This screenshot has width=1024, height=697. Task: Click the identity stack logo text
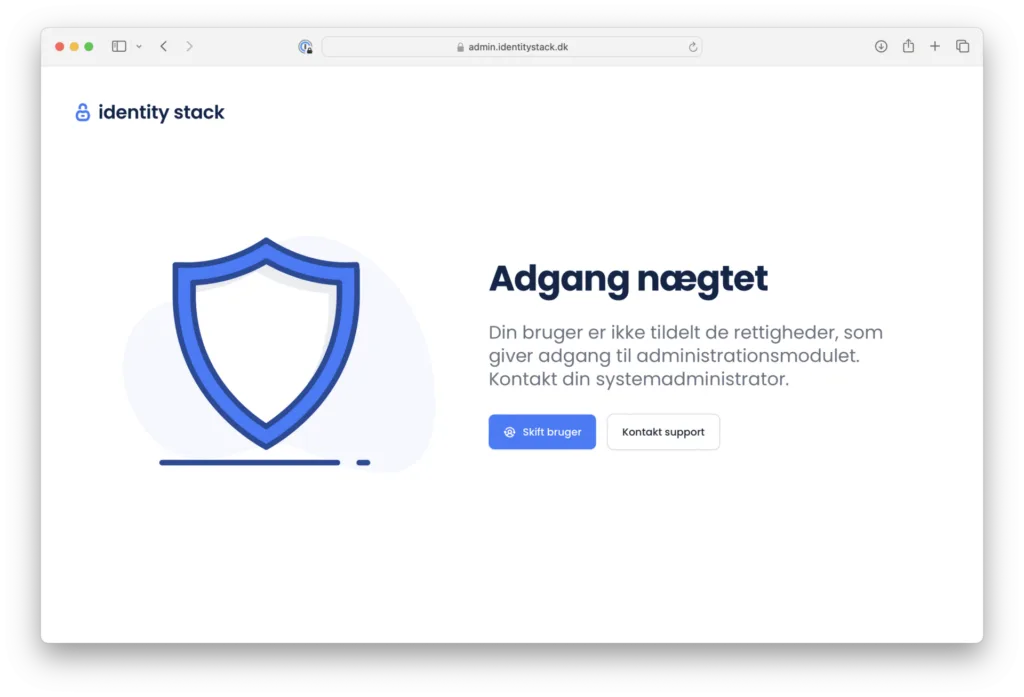pos(161,112)
